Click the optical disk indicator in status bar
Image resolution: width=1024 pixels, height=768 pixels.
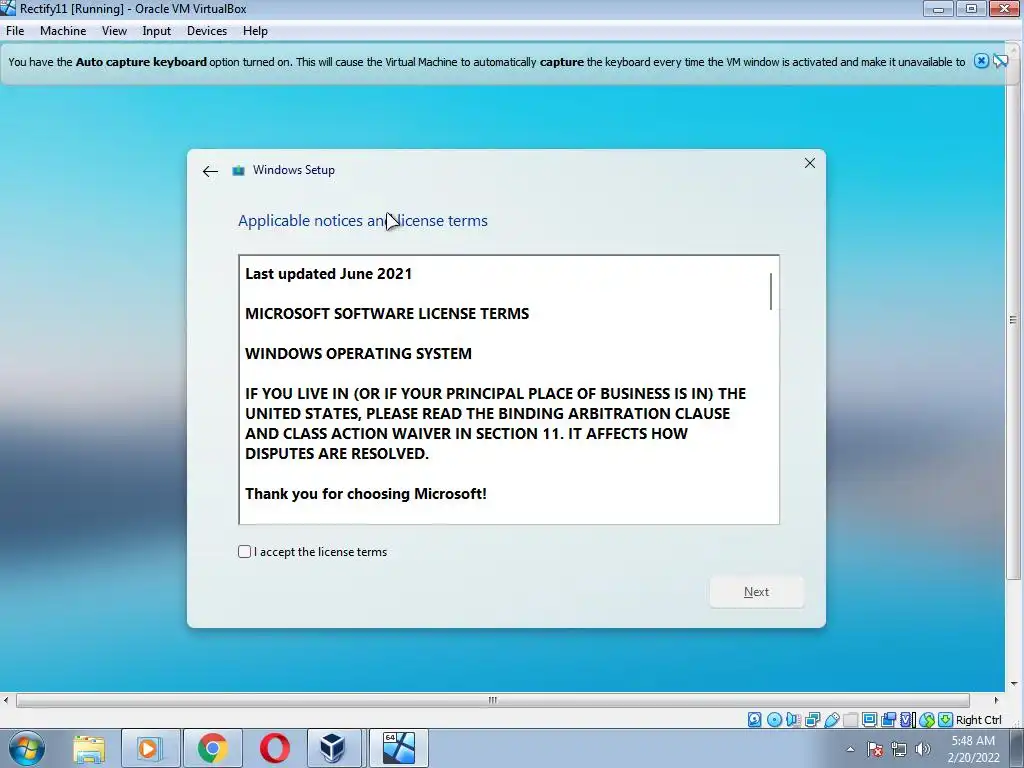click(775, 720)
